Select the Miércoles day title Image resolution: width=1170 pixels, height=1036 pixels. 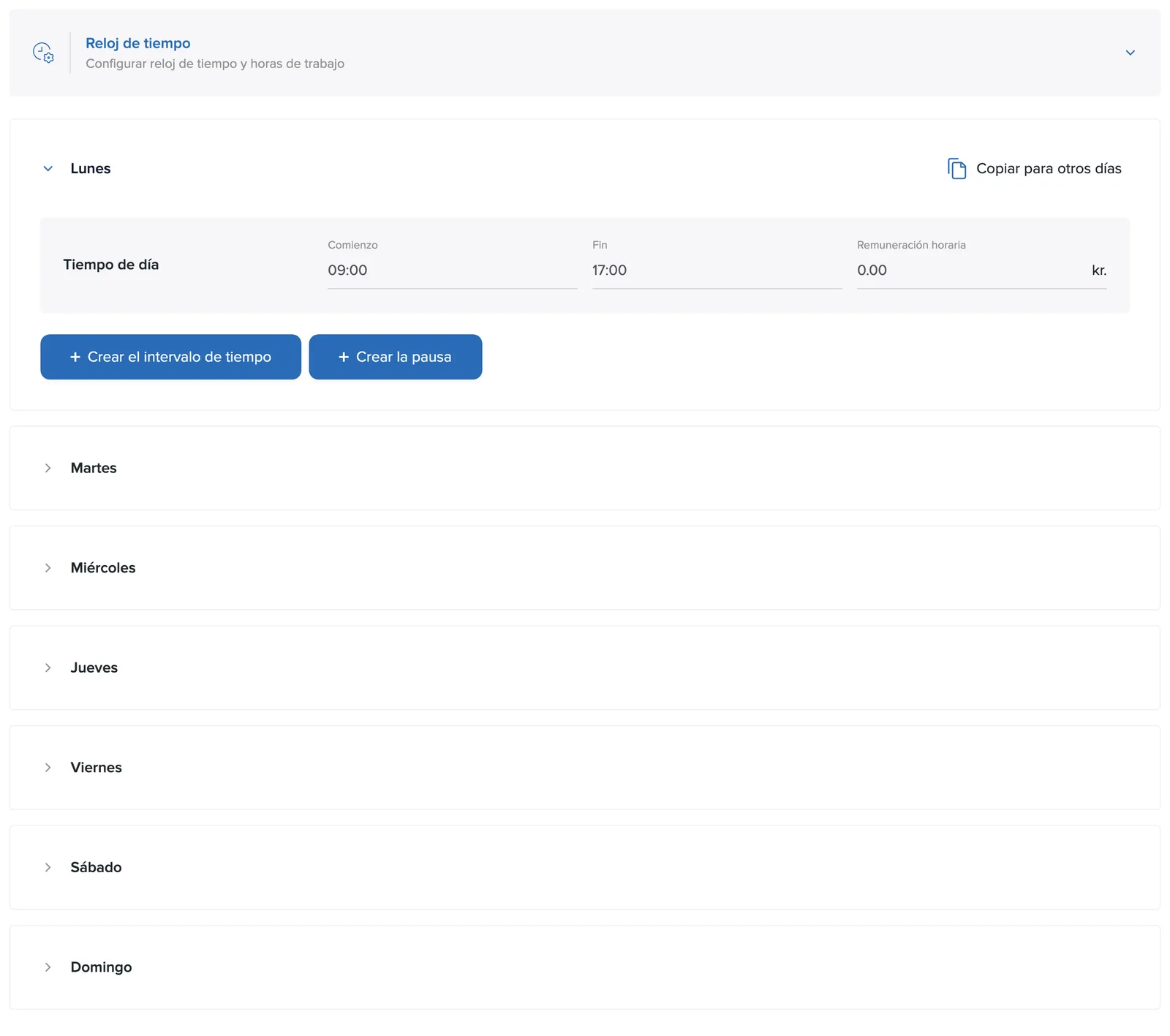(103, 568)
